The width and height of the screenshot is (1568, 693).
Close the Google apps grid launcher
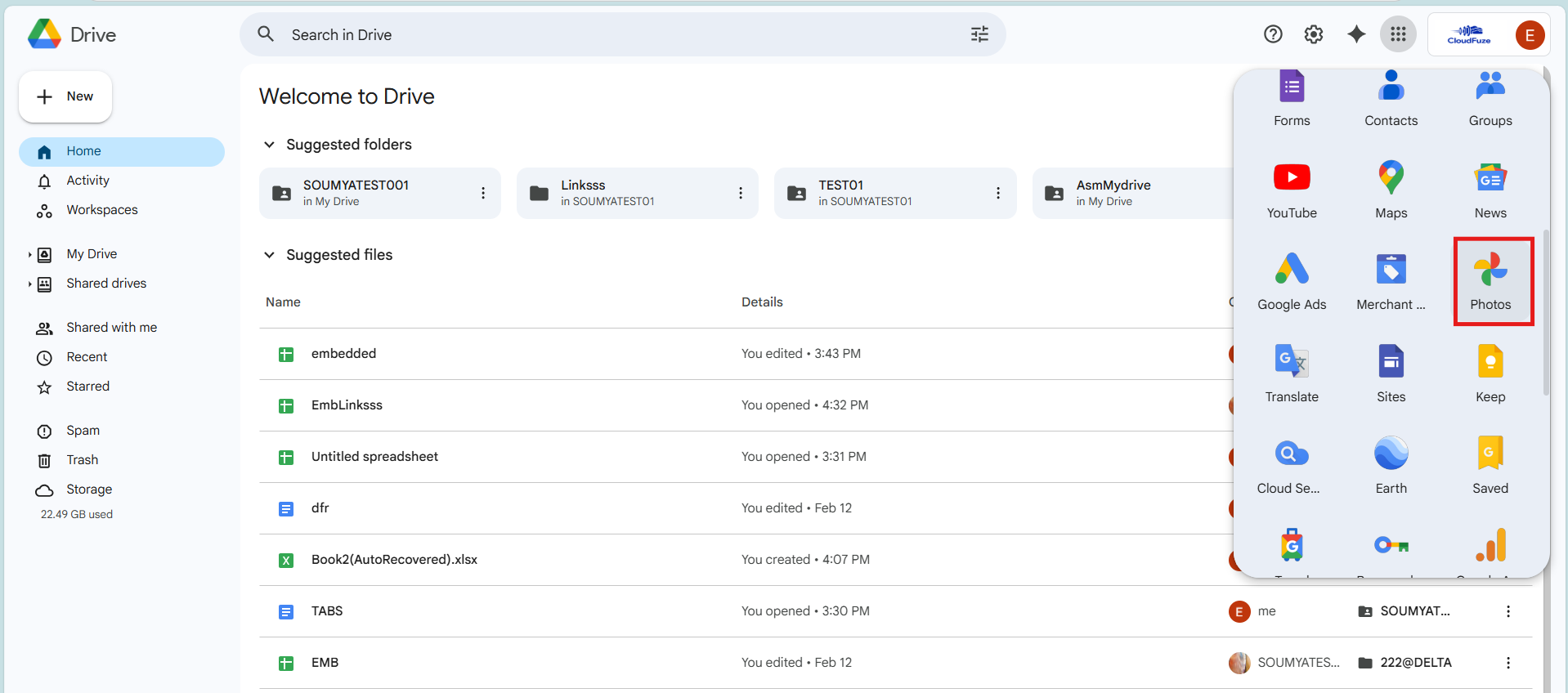(x=1398, y=34)
